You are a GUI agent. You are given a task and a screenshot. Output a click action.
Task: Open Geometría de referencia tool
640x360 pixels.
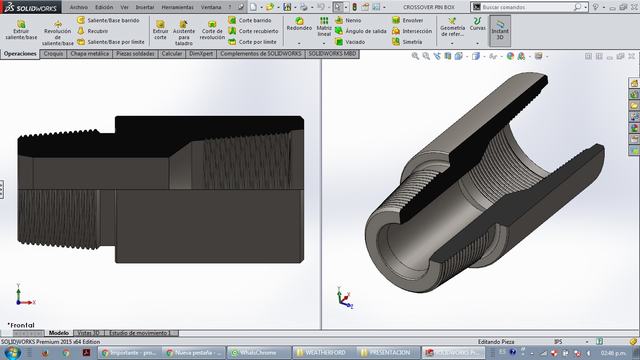coord(452,27)
